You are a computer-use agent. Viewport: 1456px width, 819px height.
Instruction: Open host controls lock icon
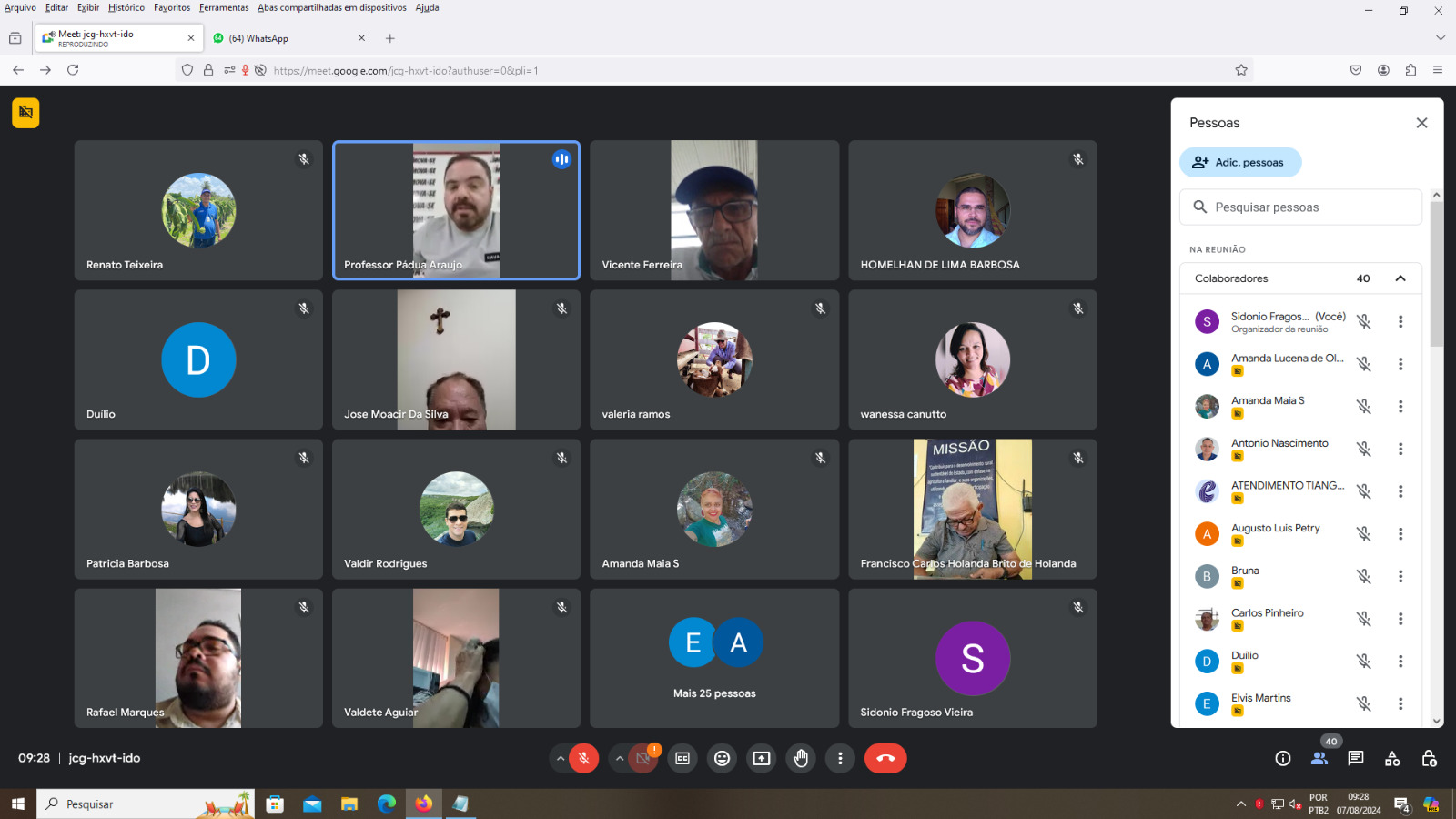[x=1429, y=758]
